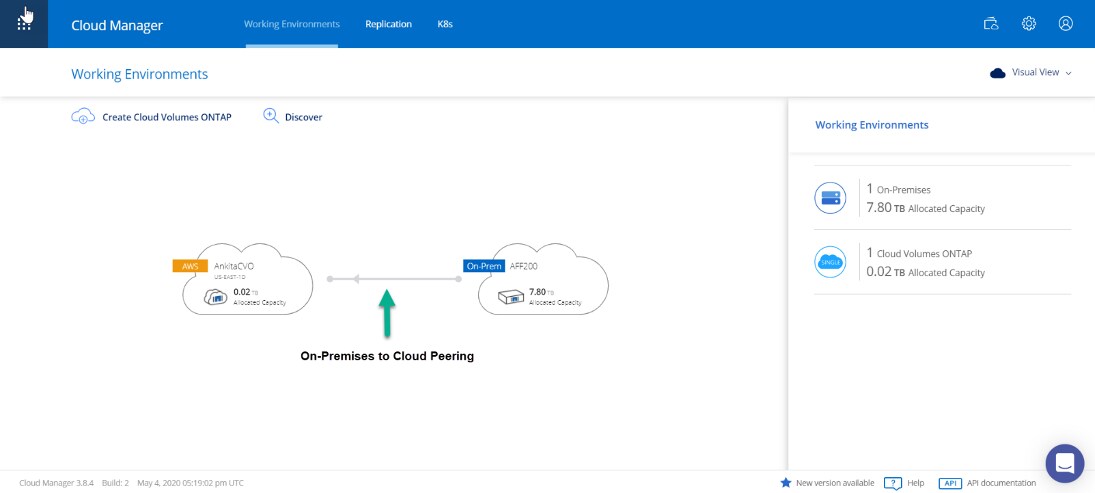1095x493 pixels.
Task: Click the Discover magnifier icon
Action: (270, 116)
